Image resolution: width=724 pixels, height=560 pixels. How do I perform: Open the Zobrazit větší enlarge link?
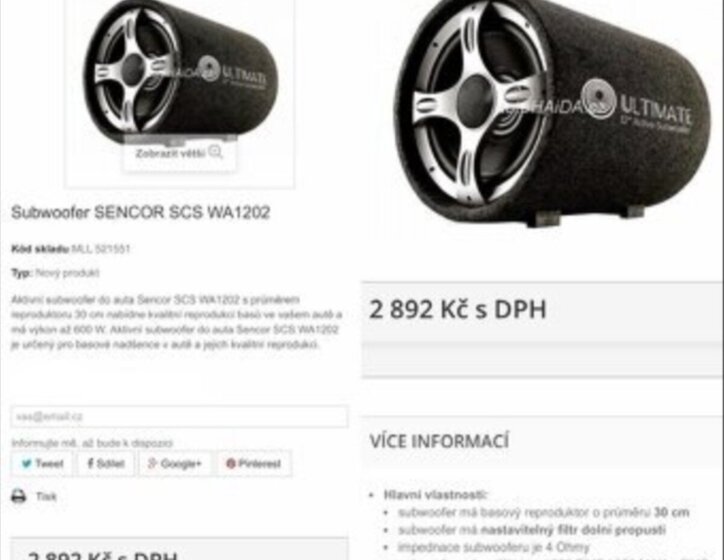click(x=180, y=154)
